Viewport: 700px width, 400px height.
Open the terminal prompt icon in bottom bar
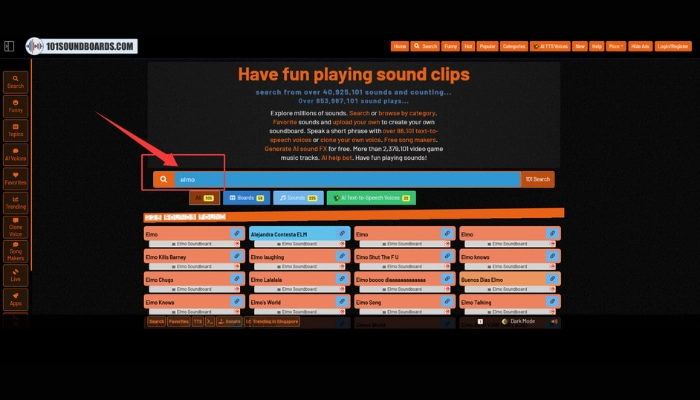point(210,321)
